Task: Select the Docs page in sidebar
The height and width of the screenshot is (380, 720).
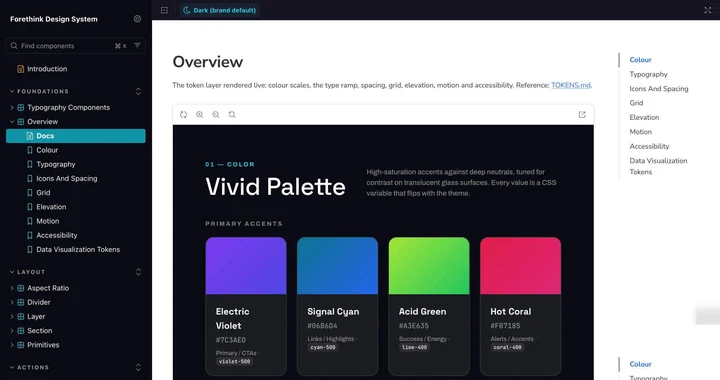Action: [76, 136]
